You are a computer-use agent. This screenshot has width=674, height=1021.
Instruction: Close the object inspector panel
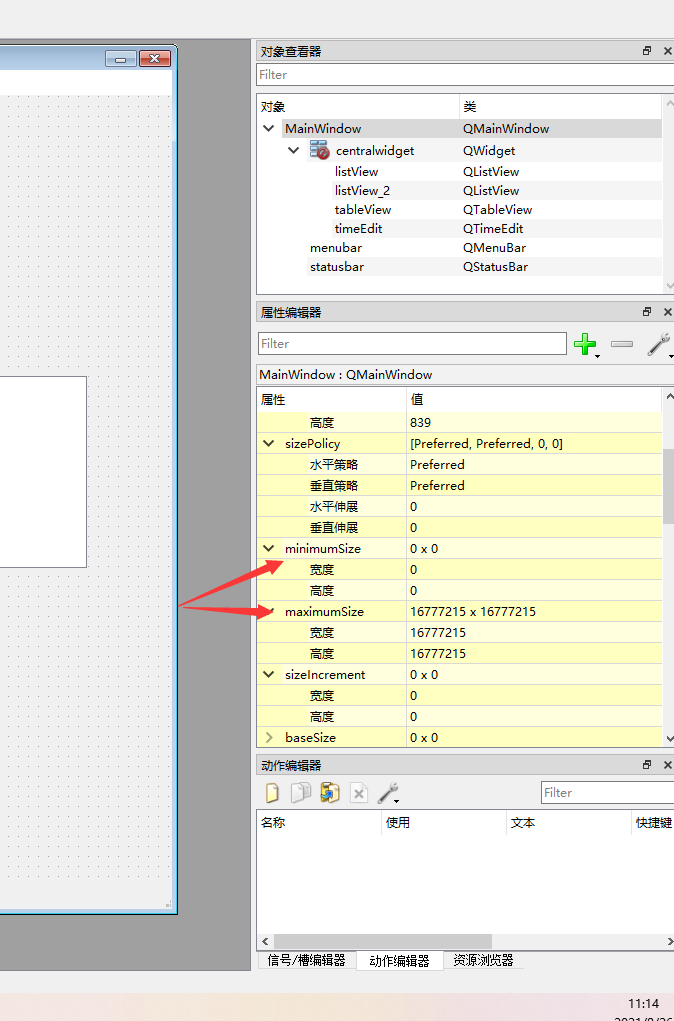(667, 51)
